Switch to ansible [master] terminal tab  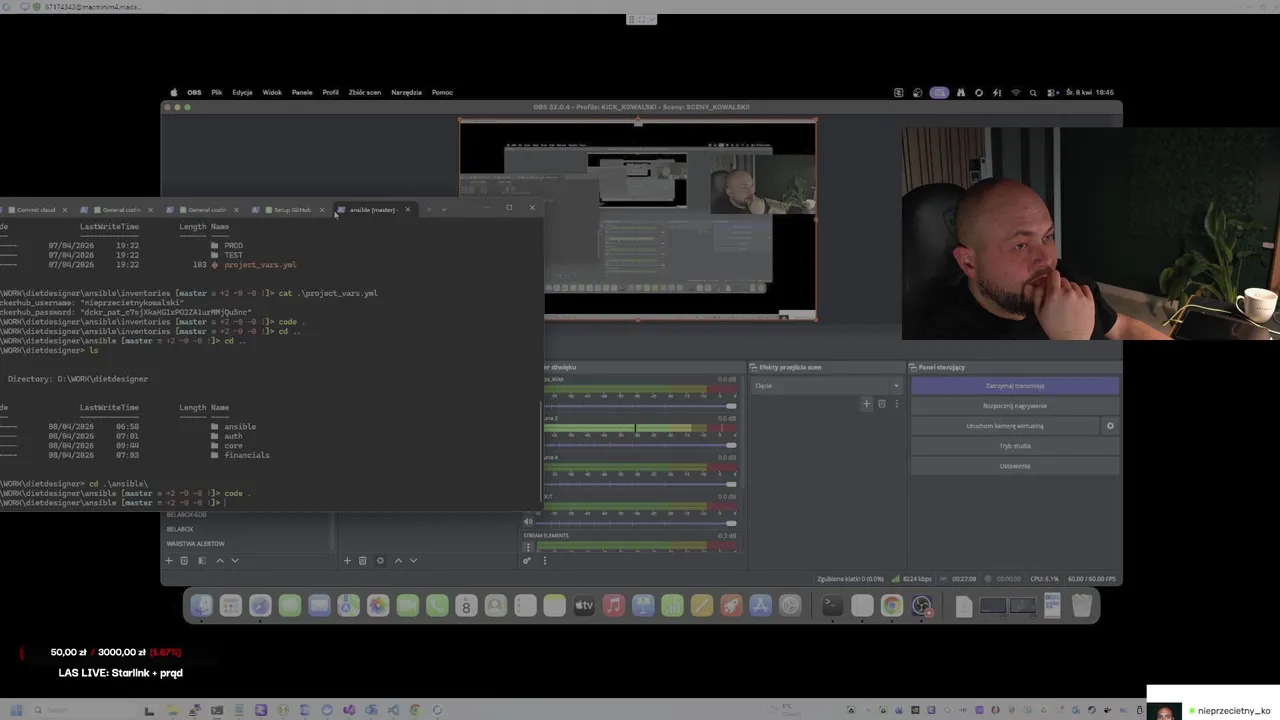(x=374, y=210)
